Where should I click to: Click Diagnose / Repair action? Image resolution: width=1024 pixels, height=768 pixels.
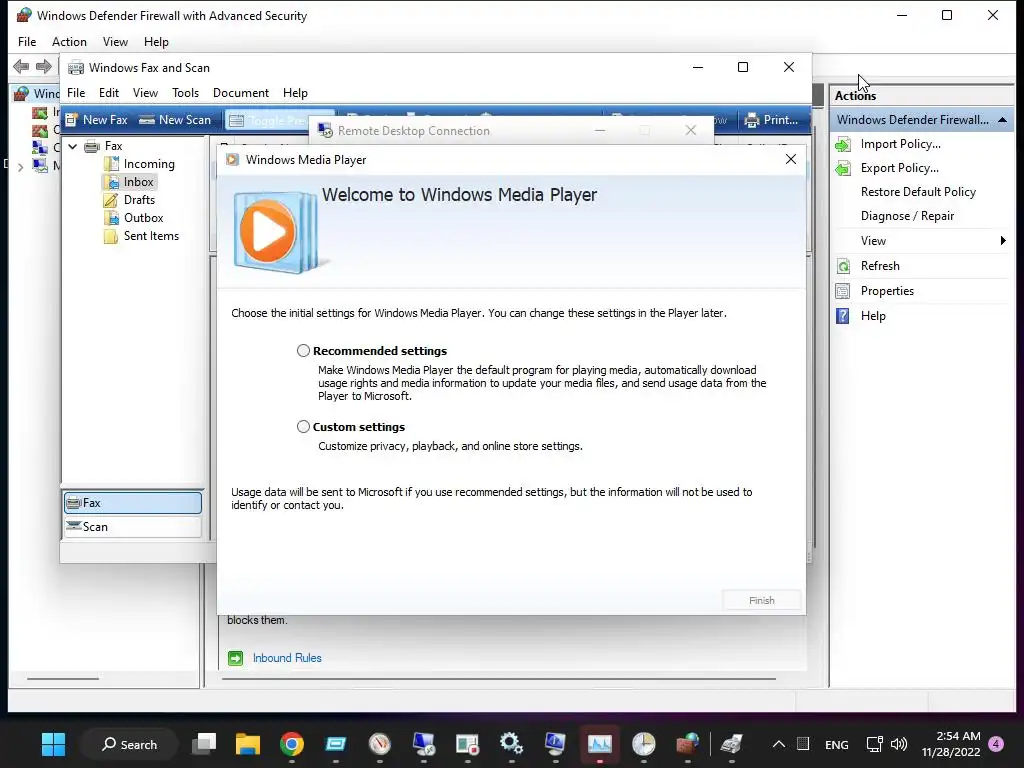(907, 216)
